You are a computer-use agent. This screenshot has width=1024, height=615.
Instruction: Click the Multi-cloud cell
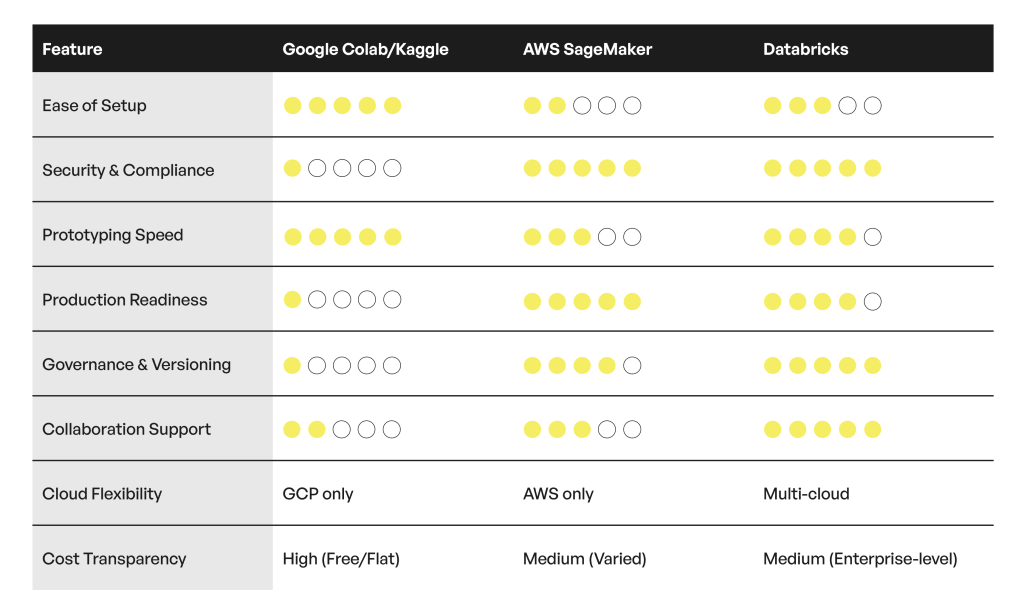click(x=806, y=494)
